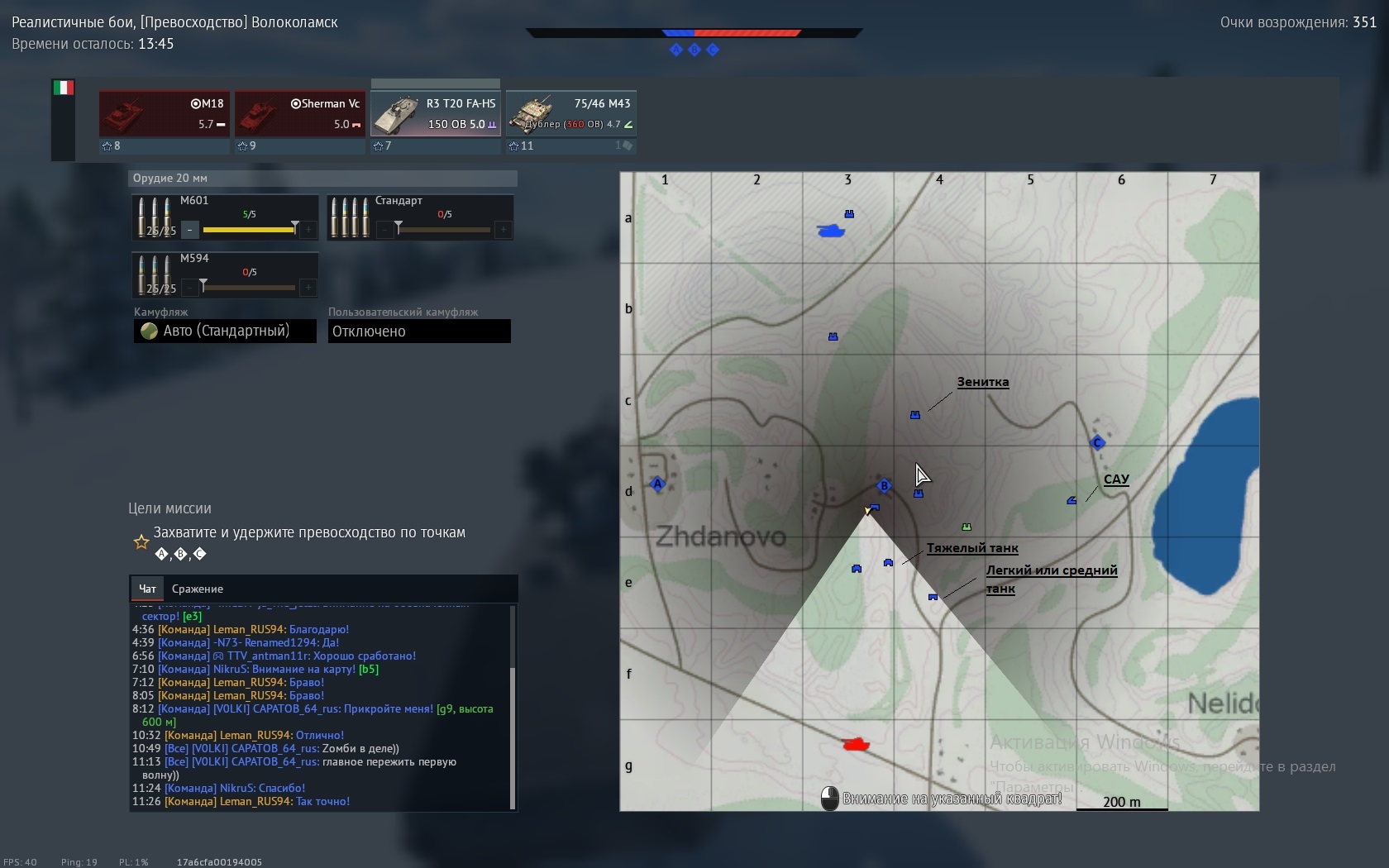
Task: Click the team score bar at top
Action: pyautogui.click(x=694, y=33)
